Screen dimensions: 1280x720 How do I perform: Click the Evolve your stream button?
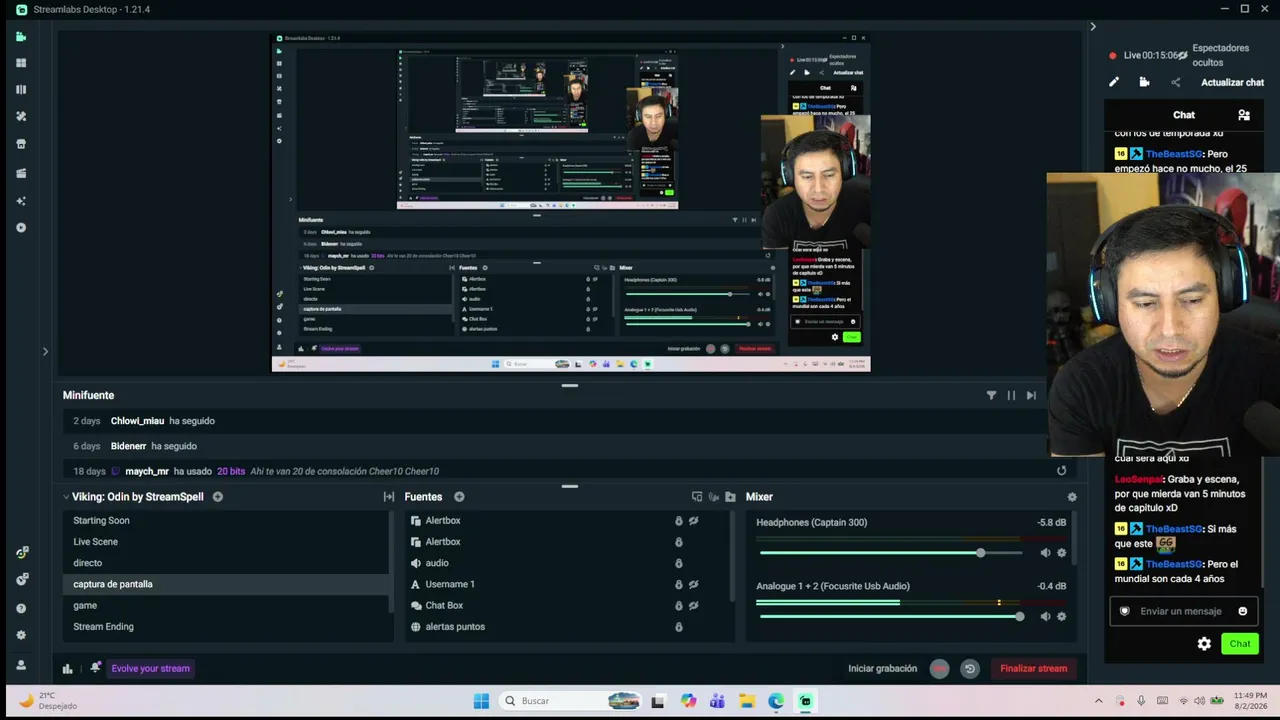(150, 669)
